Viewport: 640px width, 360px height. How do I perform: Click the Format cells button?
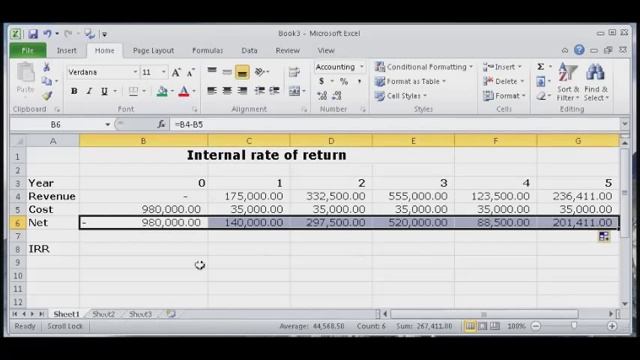[x=504, y=96]
